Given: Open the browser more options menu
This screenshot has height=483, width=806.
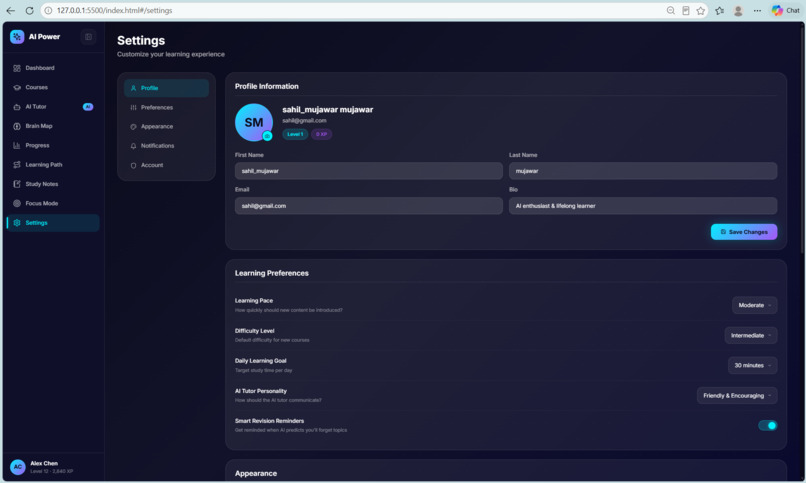Looking at the screenshot, I should [x=757, y=10].
